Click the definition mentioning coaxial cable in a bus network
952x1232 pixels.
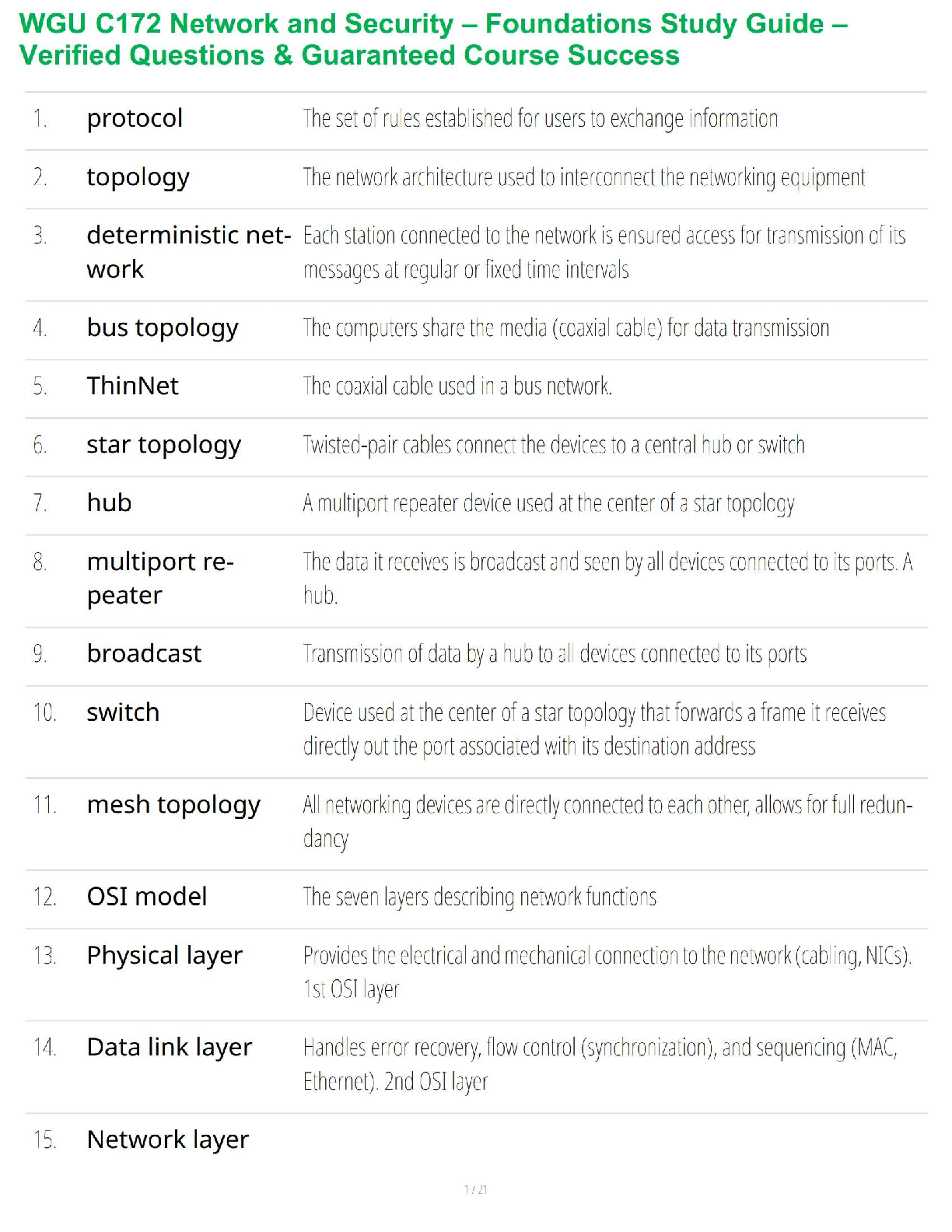[x=457, y=387]
